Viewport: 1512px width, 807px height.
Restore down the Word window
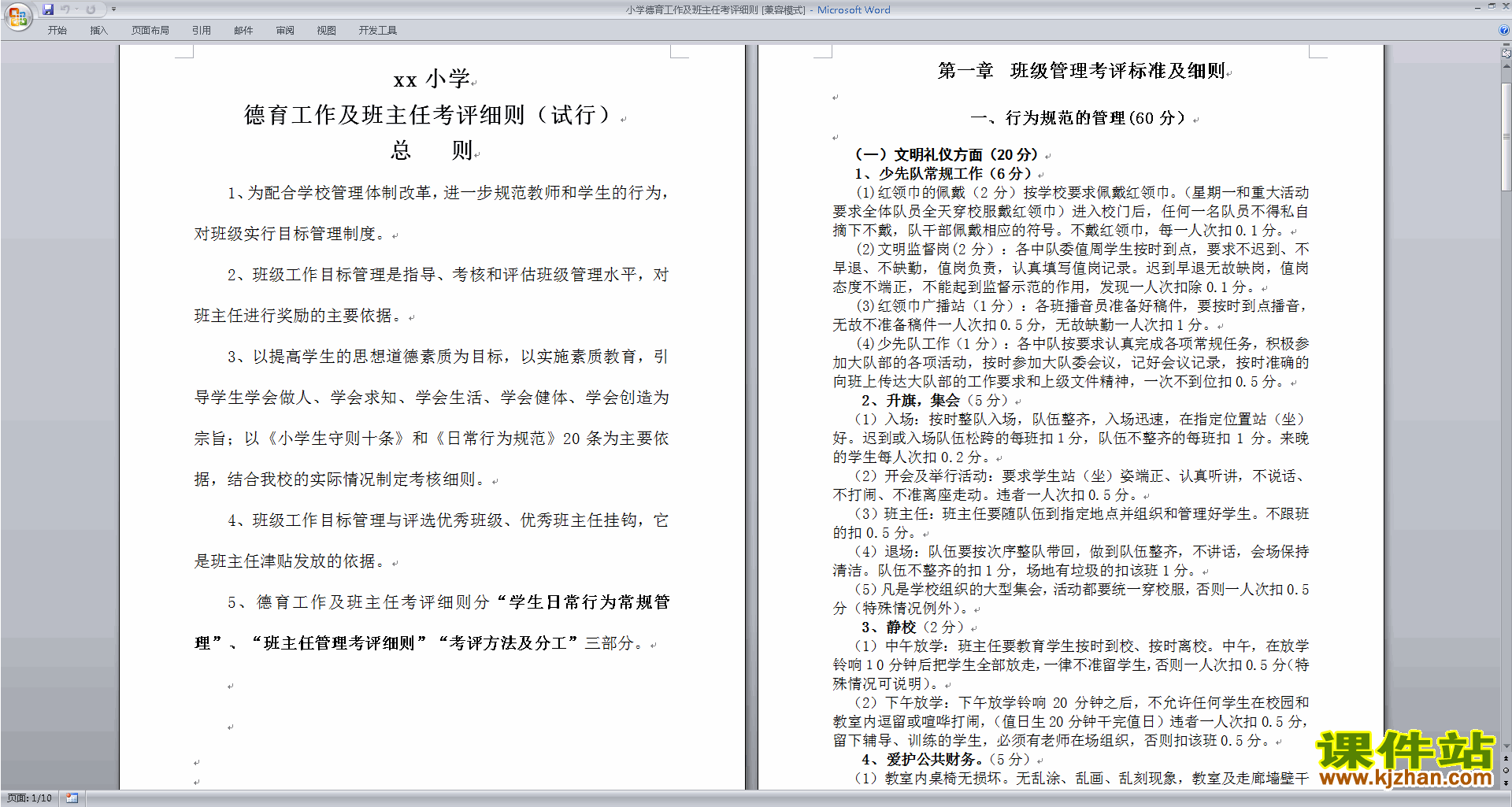(x=1492, y=6)
